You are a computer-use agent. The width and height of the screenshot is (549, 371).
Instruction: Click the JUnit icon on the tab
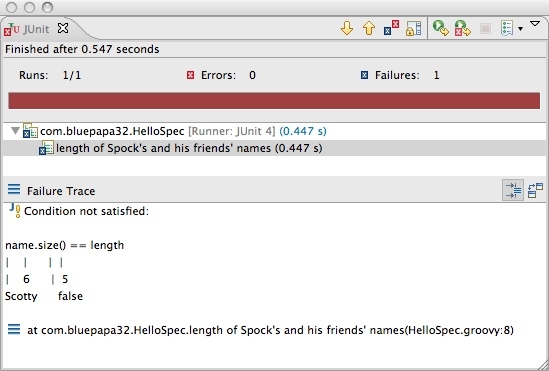(x=12, y=29)
